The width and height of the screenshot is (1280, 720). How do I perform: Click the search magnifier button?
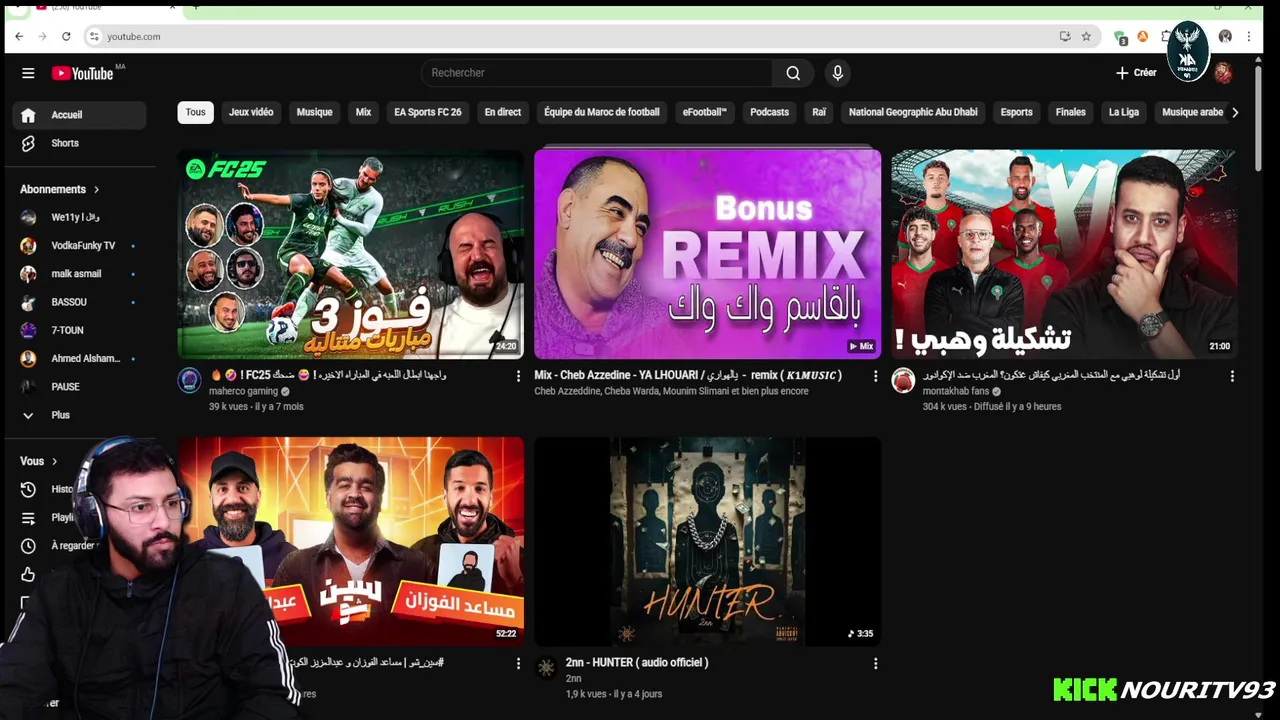tap(793, 73)
